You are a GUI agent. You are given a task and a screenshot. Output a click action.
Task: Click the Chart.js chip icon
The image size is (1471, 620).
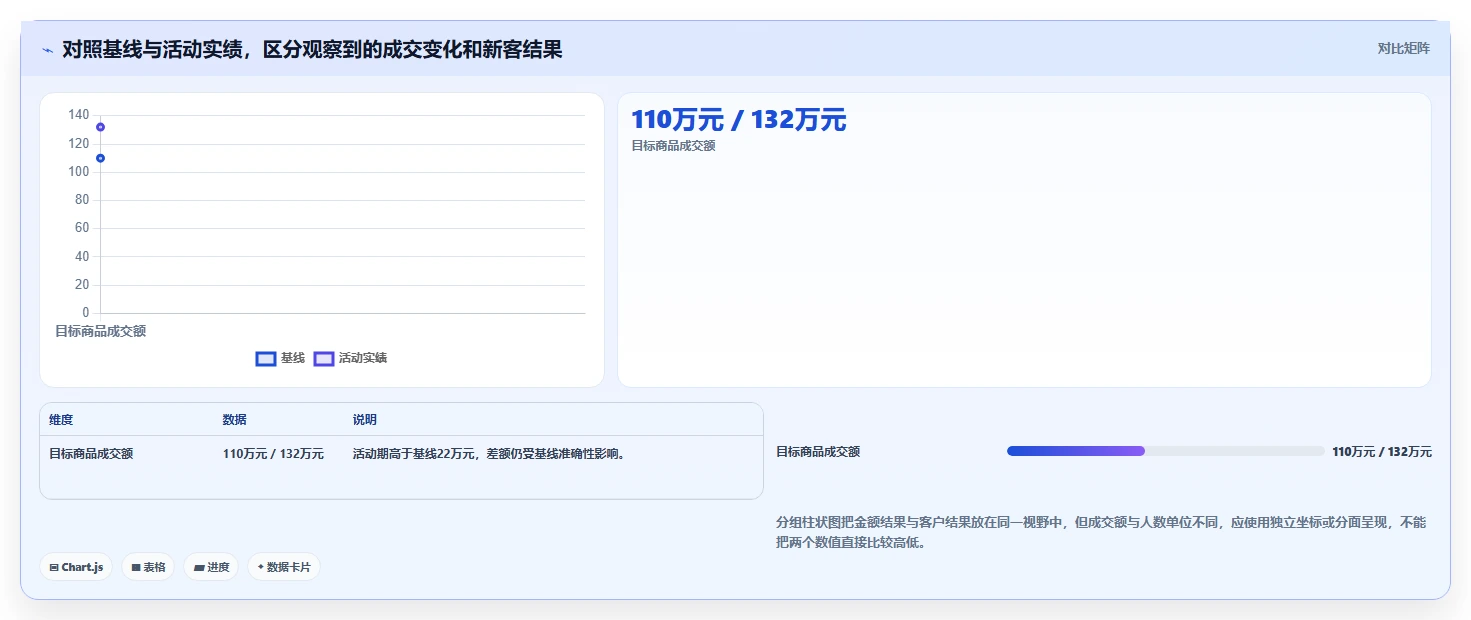(x=54, y=568)
